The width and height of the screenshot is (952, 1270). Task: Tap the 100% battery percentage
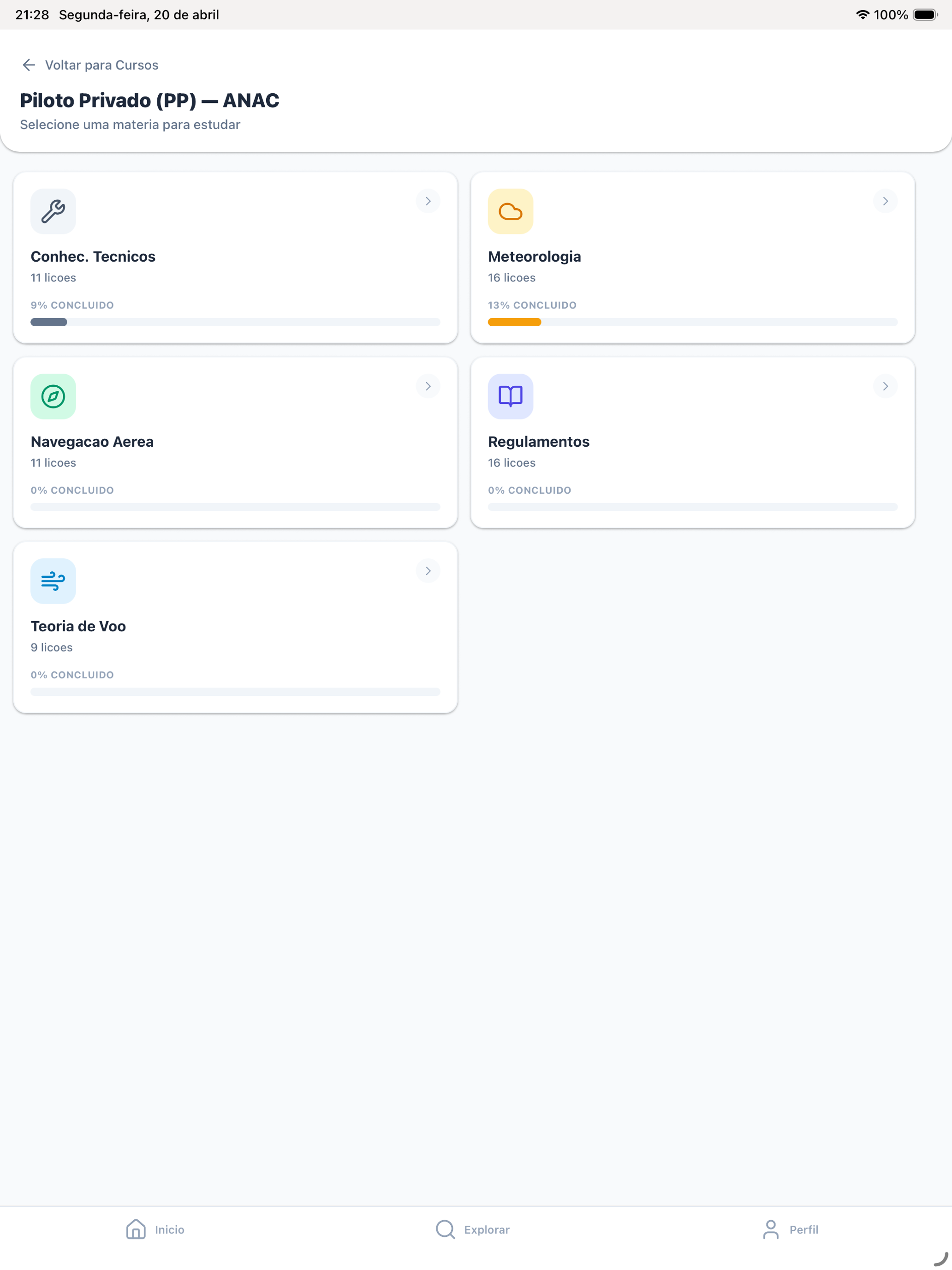(891, 15)
